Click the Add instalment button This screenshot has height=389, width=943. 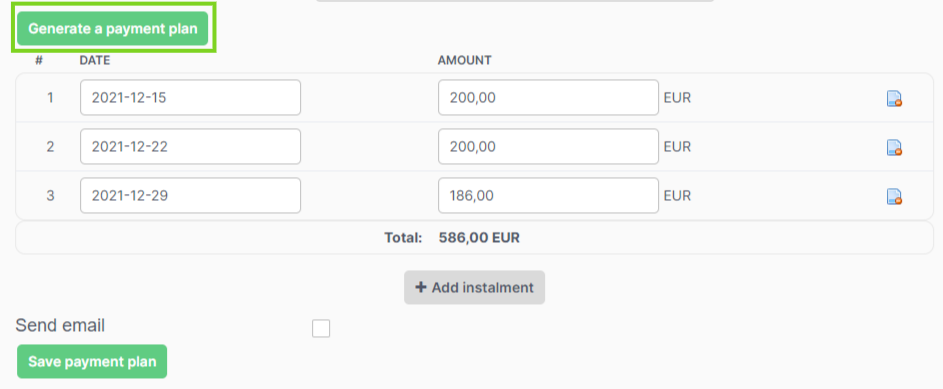coord(475,287)
